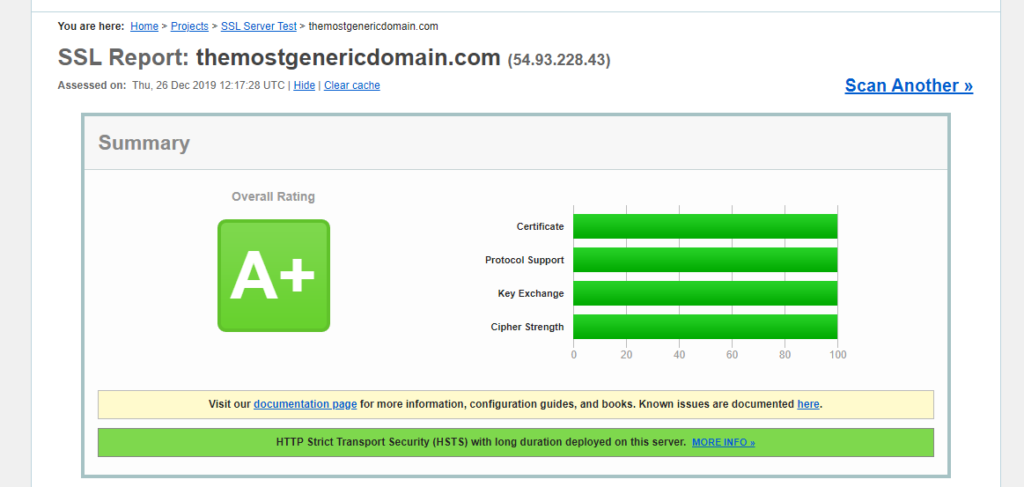Click the Protocol Support score bar

point(705,260)
